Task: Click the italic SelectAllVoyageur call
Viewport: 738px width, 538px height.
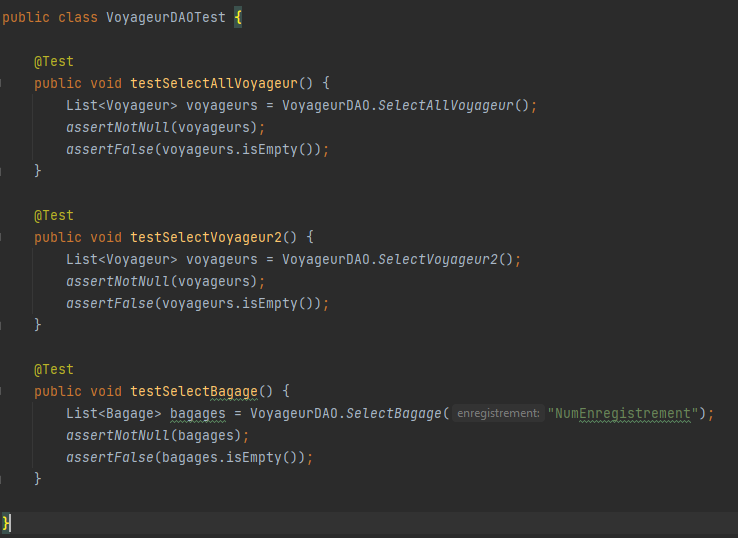Action: pos(446,105)
